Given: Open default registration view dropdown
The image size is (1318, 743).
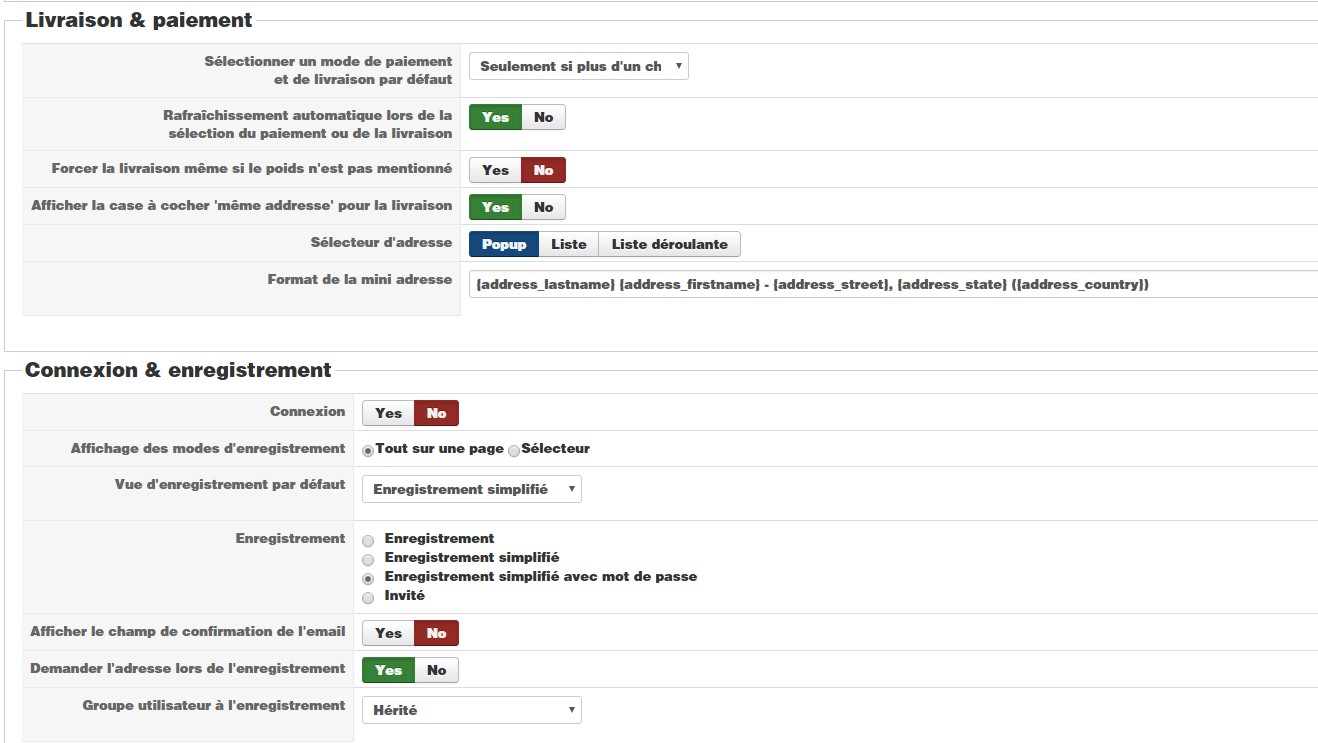Looking at the screenshot, I should 471,489.
